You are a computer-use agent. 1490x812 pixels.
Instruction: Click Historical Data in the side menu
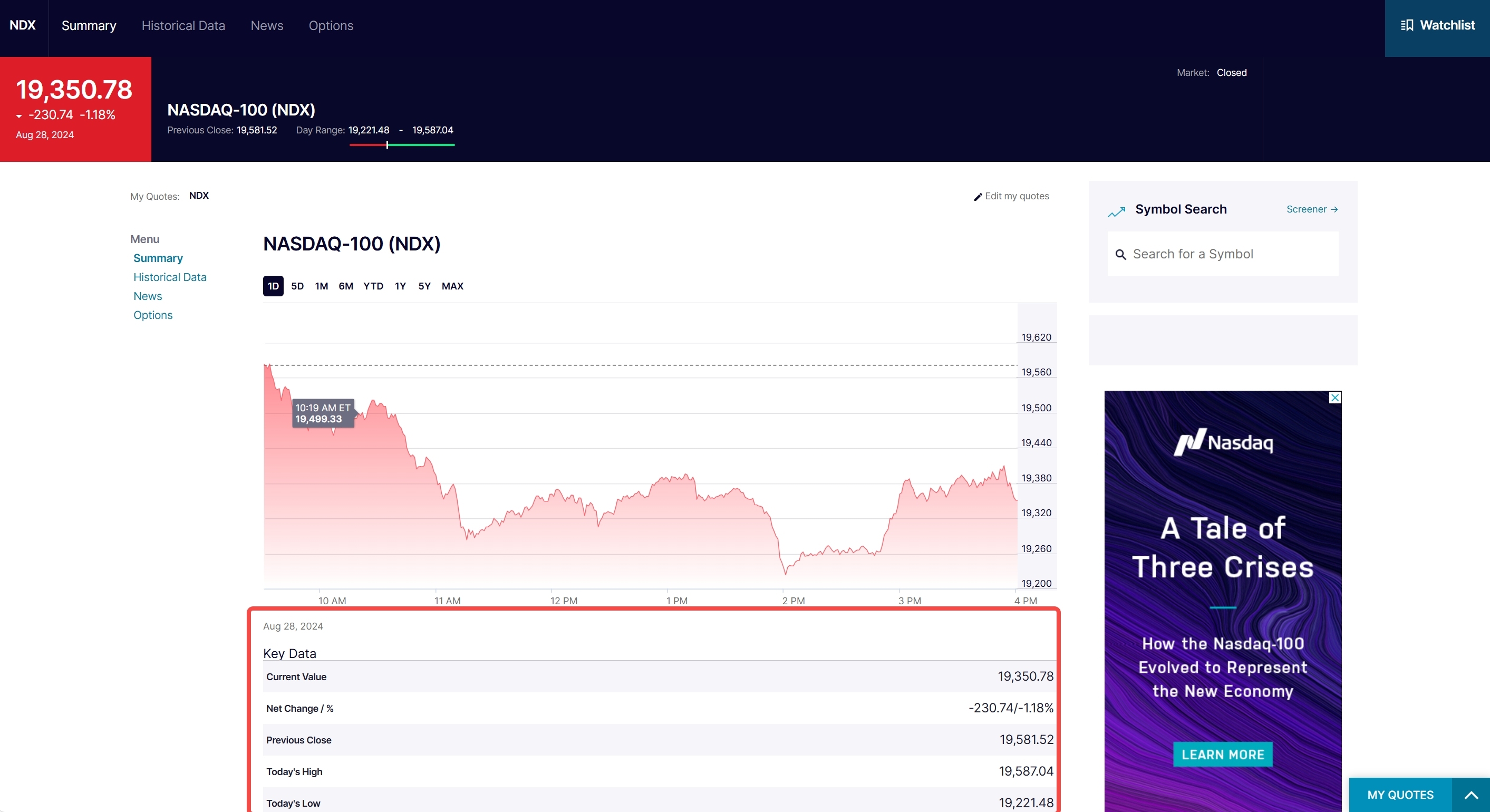tap(170, 277)
